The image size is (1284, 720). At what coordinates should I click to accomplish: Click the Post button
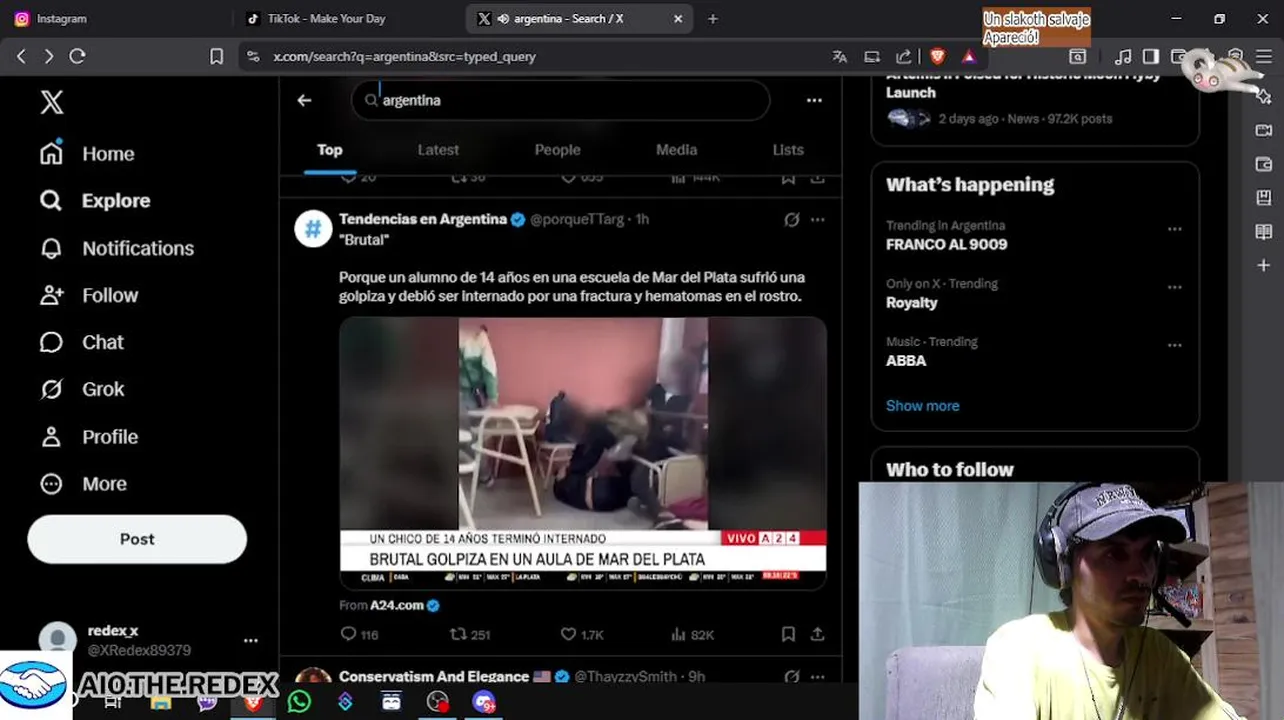click(137, 539)
